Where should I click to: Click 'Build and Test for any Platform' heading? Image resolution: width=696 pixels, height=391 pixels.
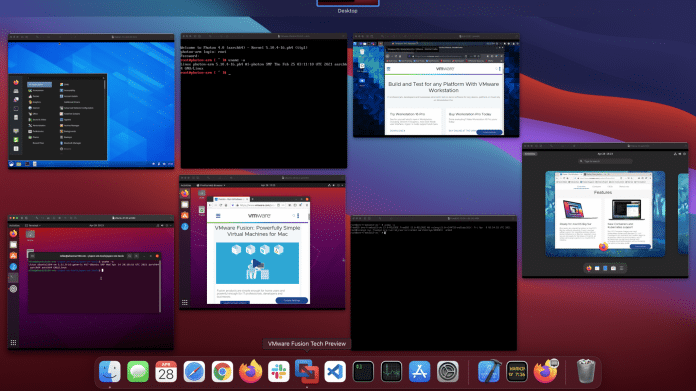point(444,87)
